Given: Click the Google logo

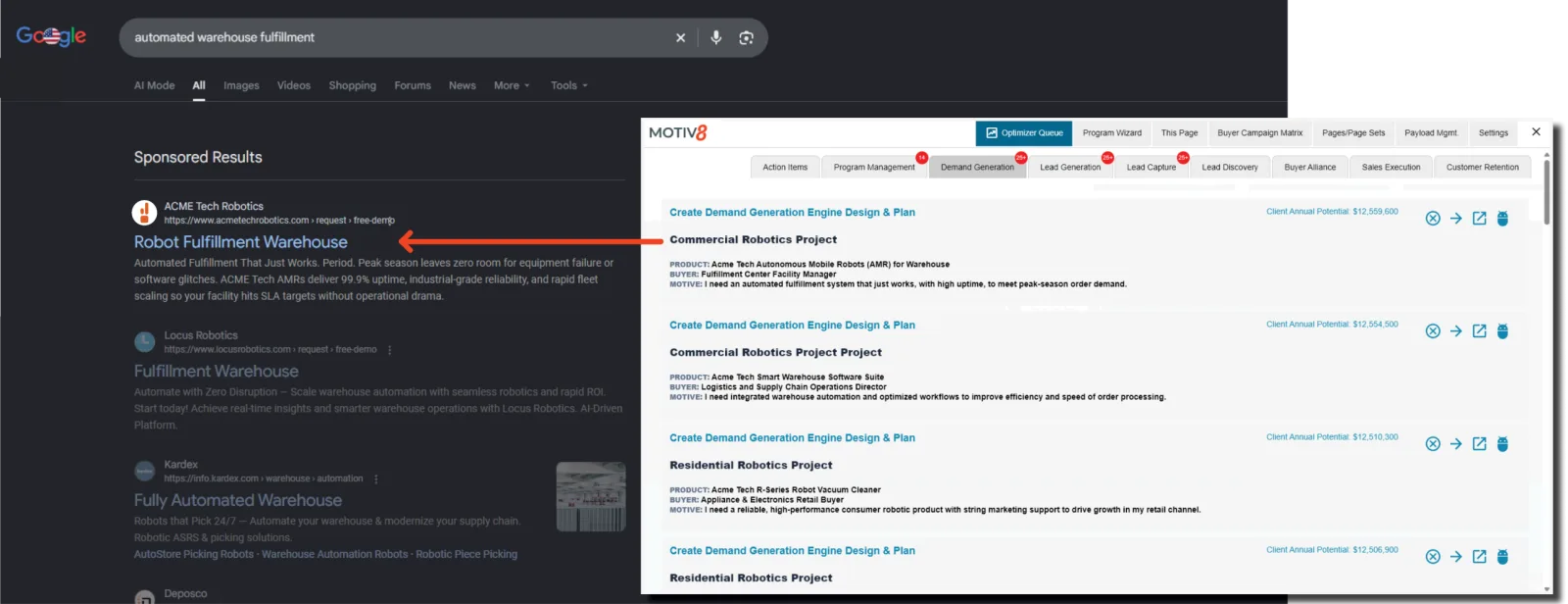Looking at the screenshot, I should (51, 36).
